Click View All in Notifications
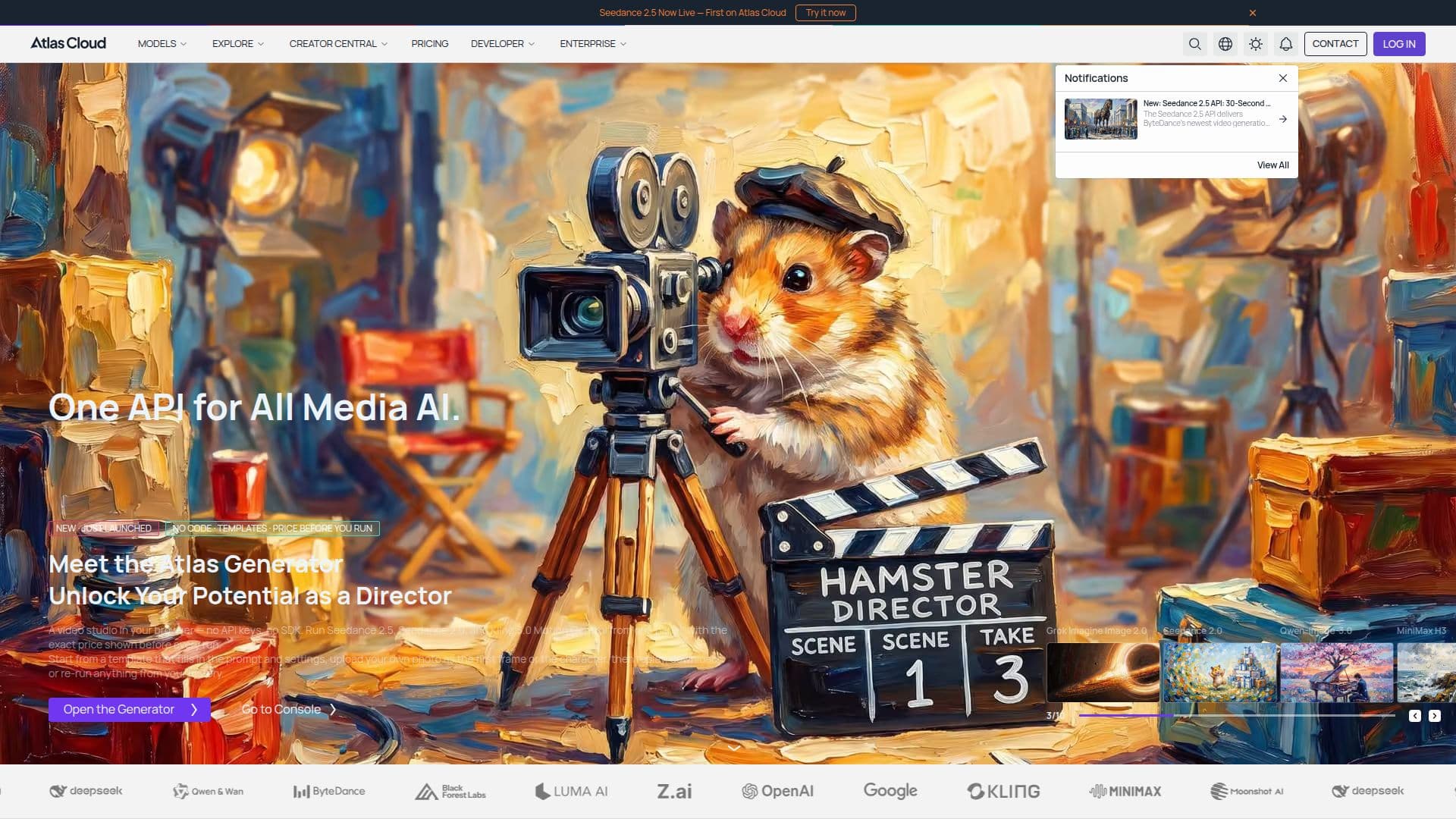 1272,165
